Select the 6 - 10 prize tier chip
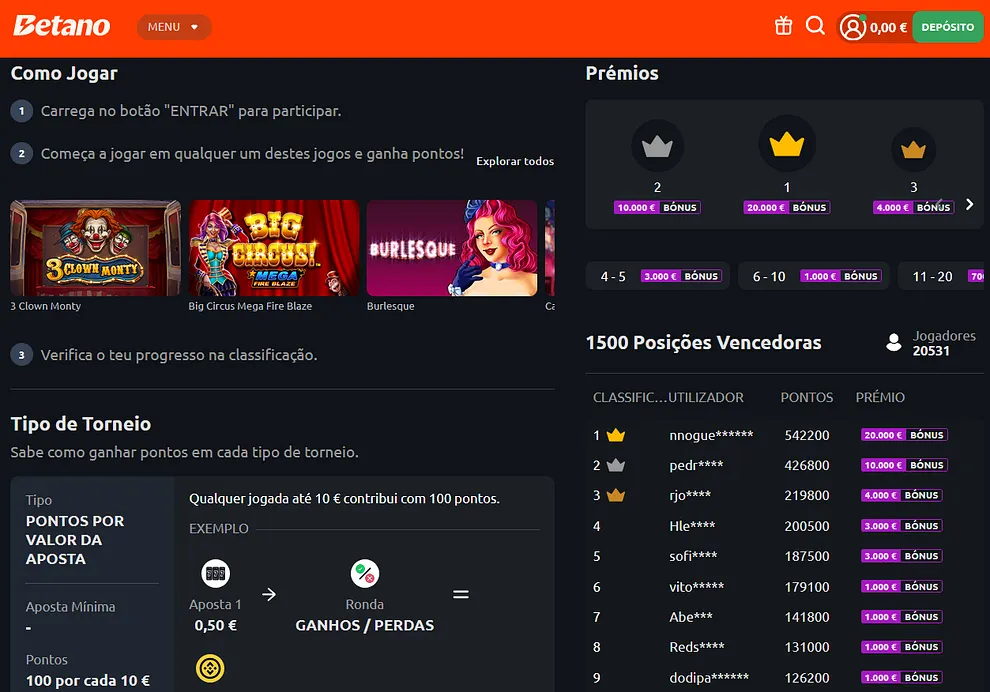Viewport: 990px width, 692px height. point(814,276)
